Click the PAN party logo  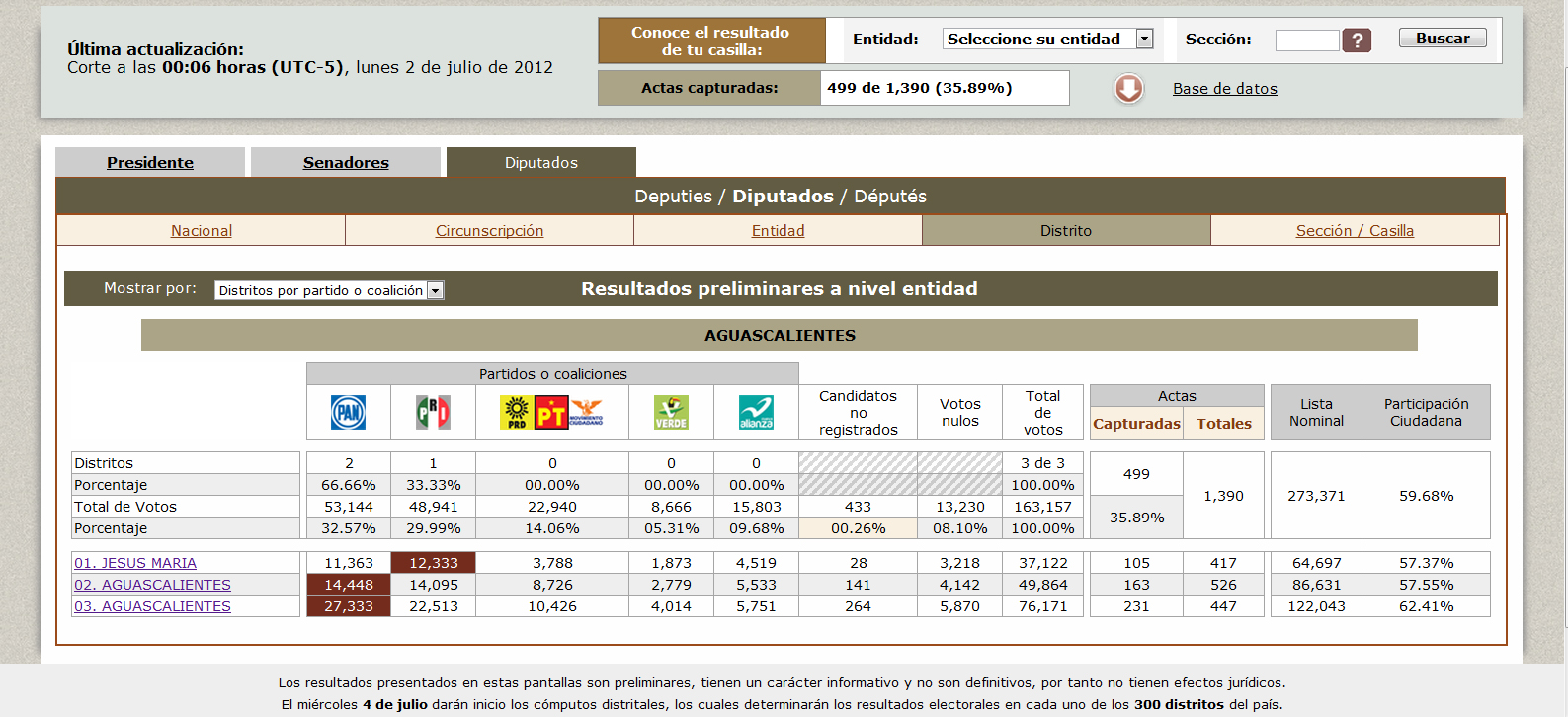348,412
